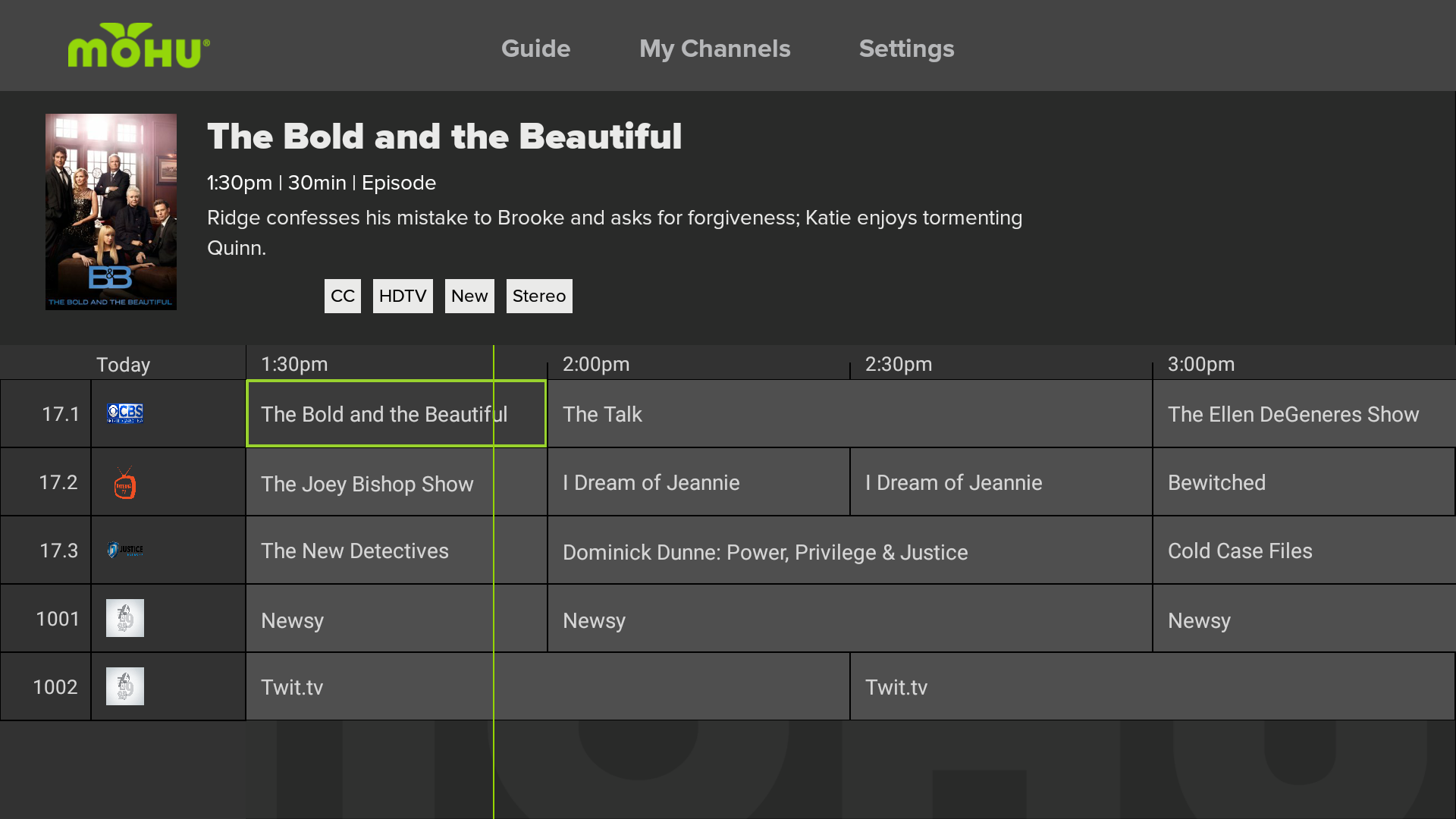Select the channel 1002 logo icon

125,686
